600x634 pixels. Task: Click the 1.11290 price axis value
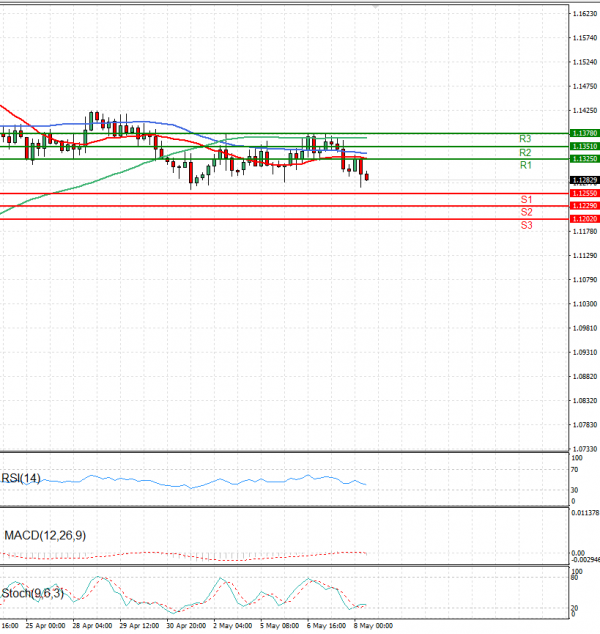tap(585, 256)
